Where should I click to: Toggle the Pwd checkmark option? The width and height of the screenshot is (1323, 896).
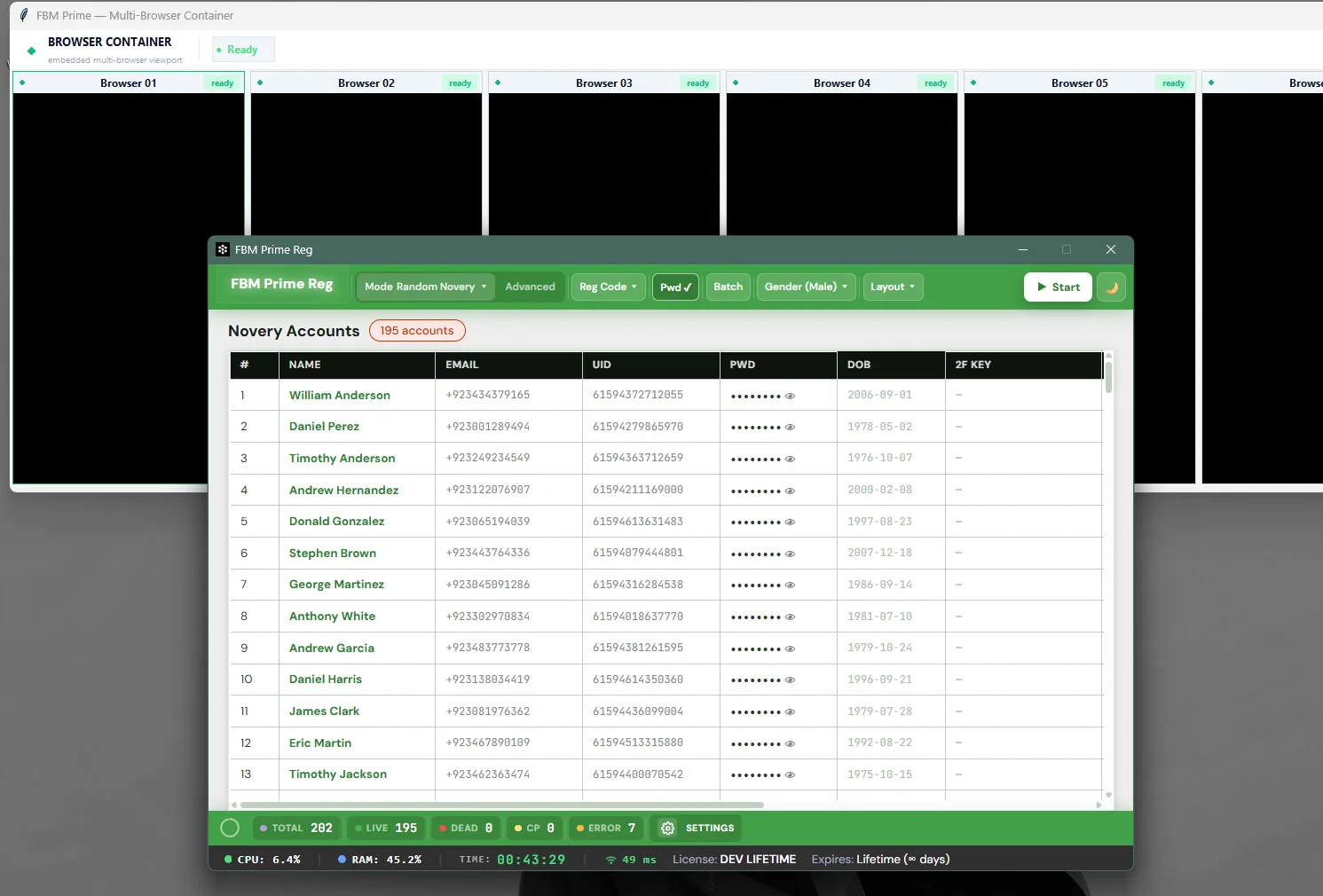click(x=676, y=287)
